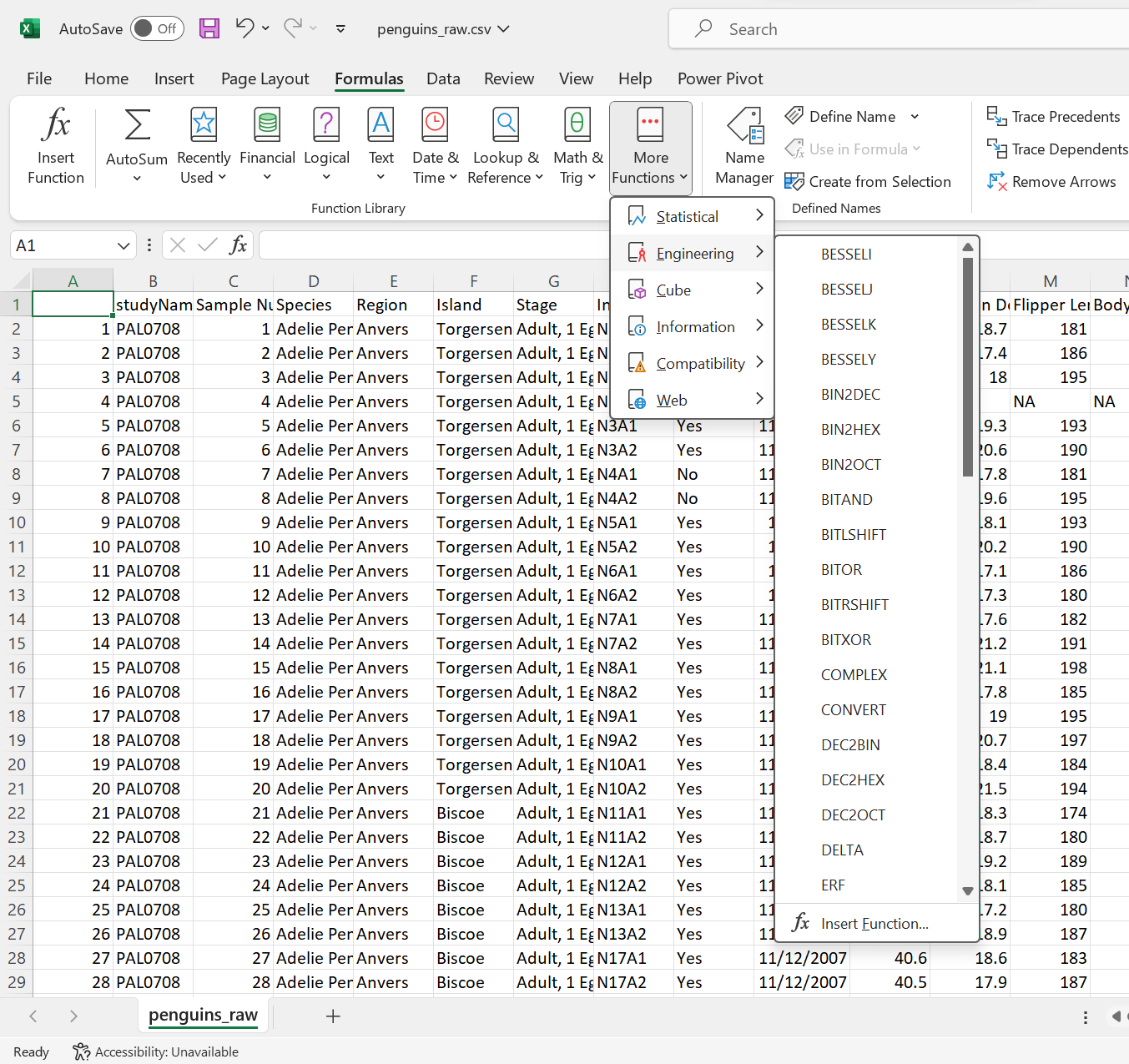Image resolution: width=1129 pixels, height=1064 pixels.
Task: Click Insert Function at bottom of menu
Action: [x=874, y=924]
